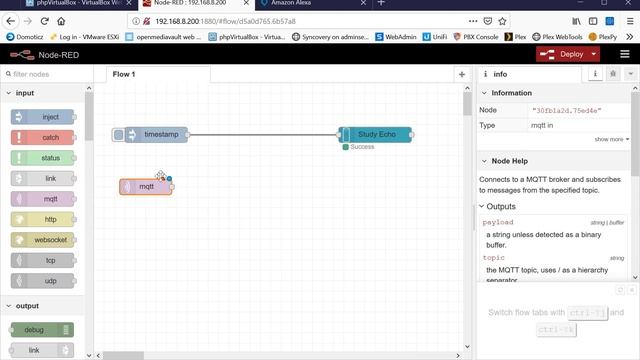Open the Firefox application menu
The height and width of the screenshot is (360, 640).
click(x=630, y=21)
